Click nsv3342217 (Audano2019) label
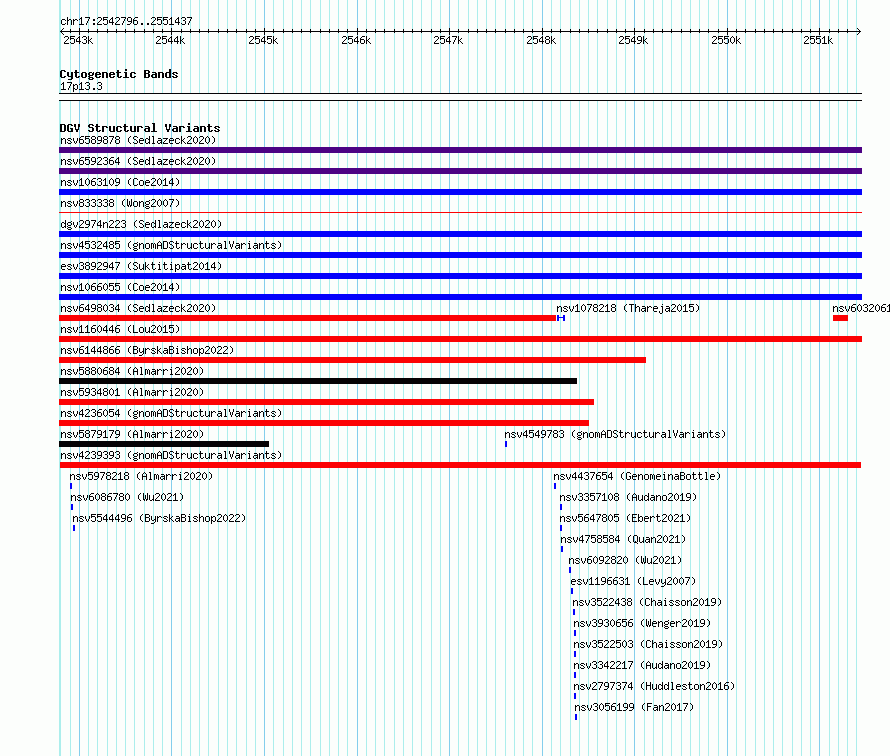The width and height of the screenshot is (890, 756). point(642,665)
